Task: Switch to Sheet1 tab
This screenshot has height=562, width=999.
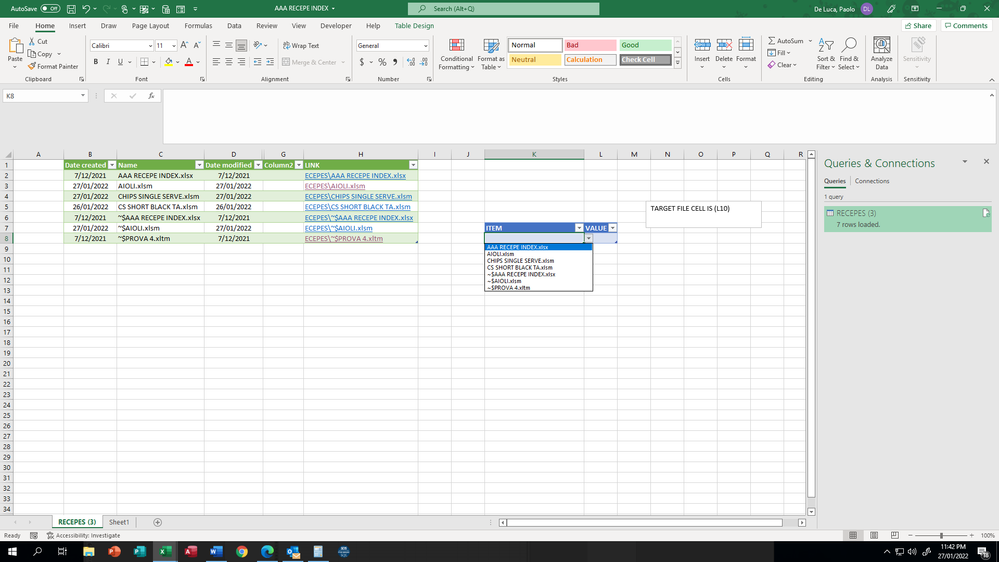Action: tap(119, 522)
